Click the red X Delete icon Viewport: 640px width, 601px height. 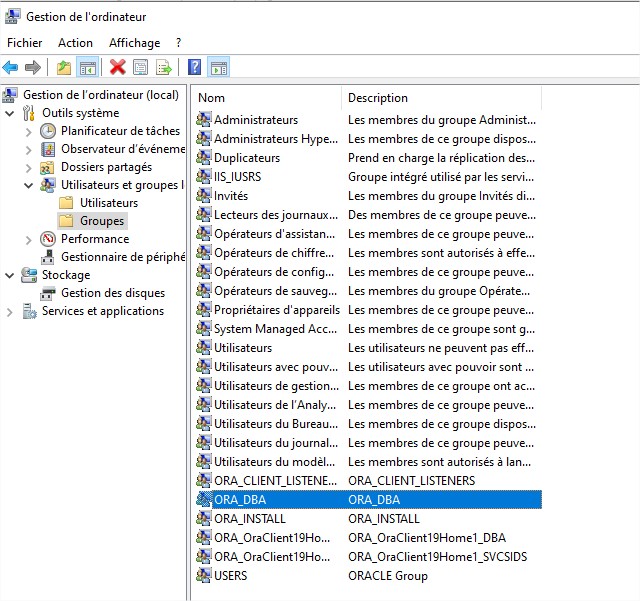[118, 67]
